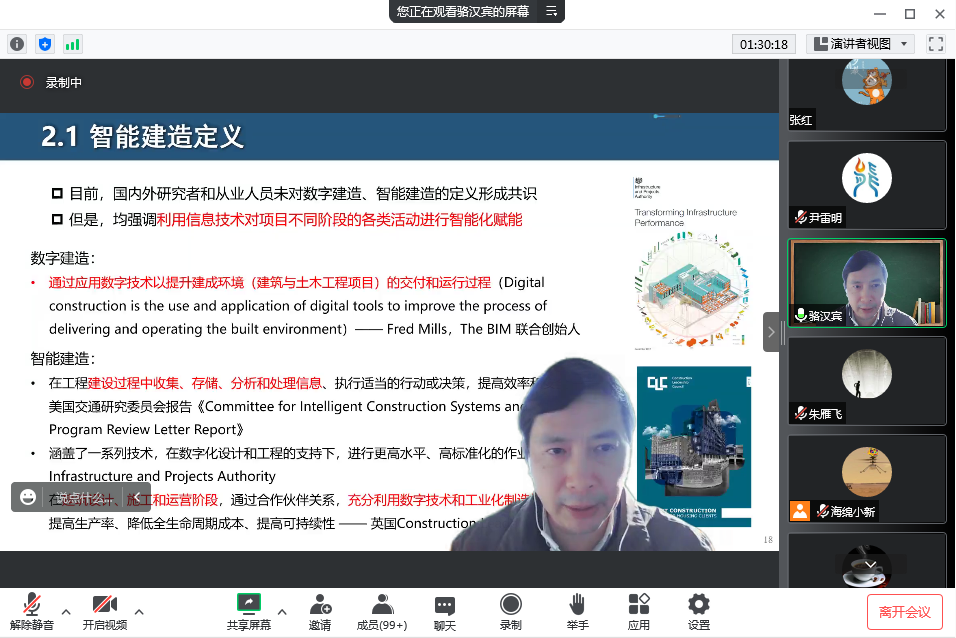Select 张红 participant tile
The image size is (956, 638).
click(x=866, y=95)
